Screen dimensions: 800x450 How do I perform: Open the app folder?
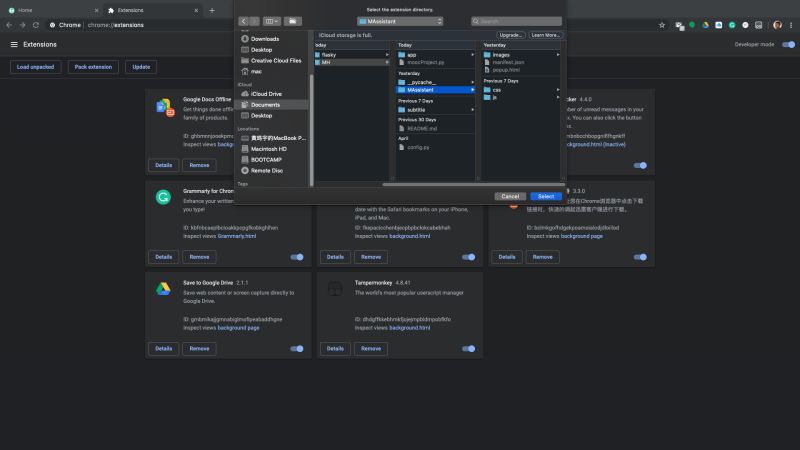[x=436, y=55]
